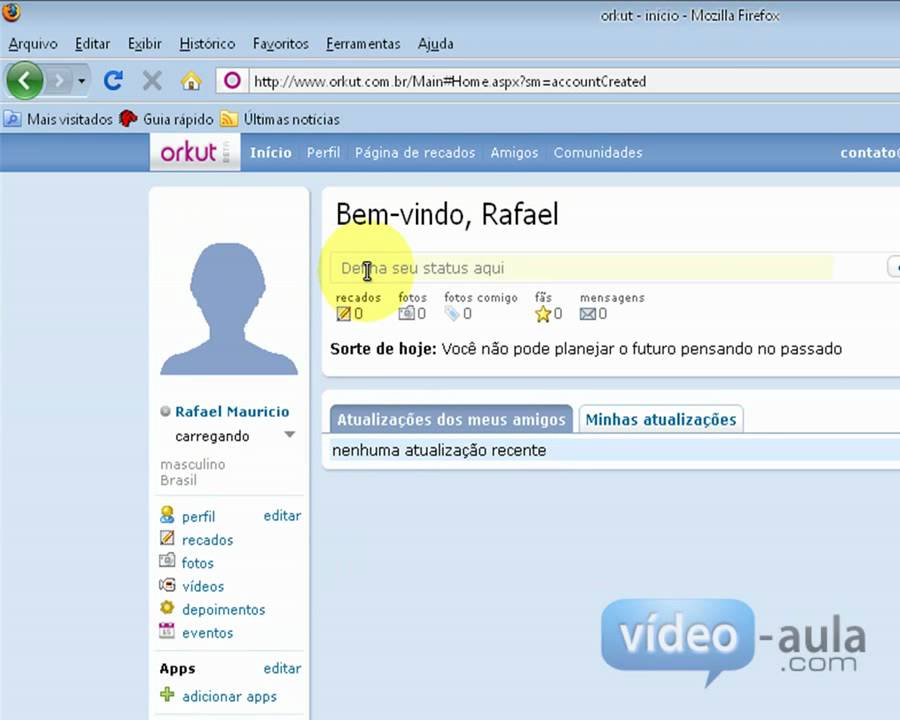Click the sidebar recados notepad icon
900x720 pixels.
click(x=167, y=538)
